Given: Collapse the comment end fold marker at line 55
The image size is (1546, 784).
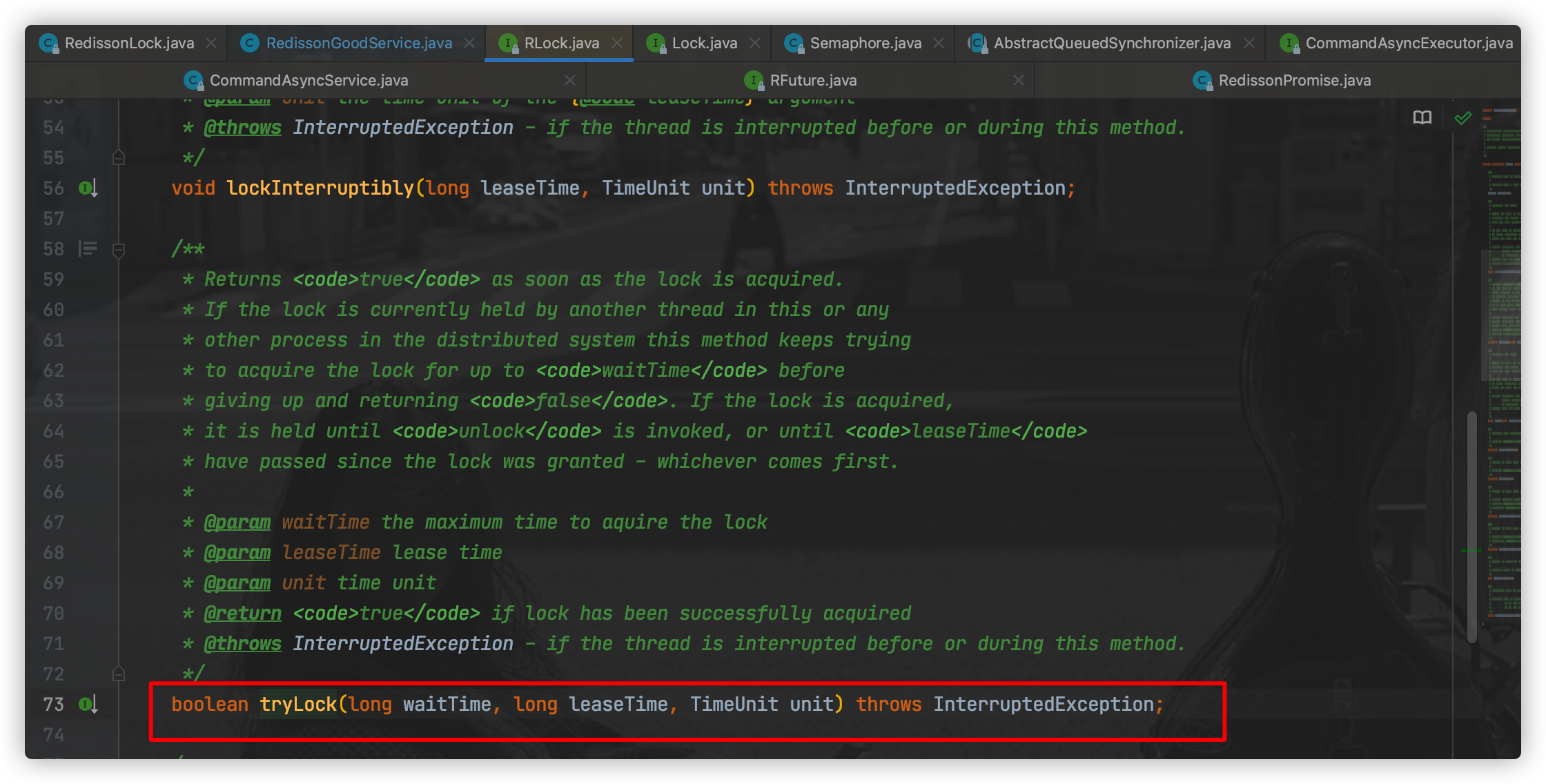Looking at the screenshot, I should pyautogui.click(x=119, y=158).
